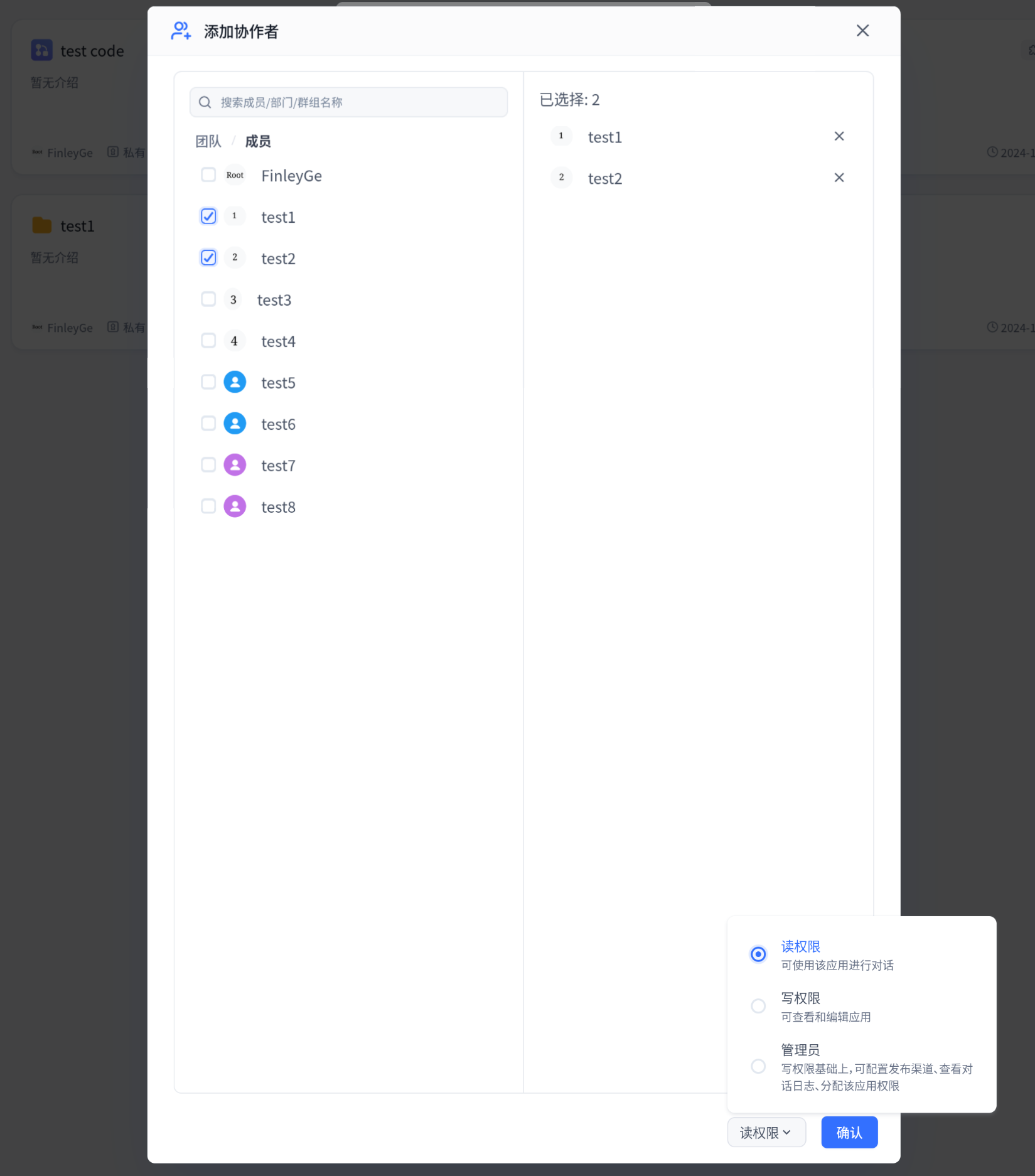Click the FinleyGe Root avatar
This screenshot has height=1176, width=1035.
tap(235, 175)
